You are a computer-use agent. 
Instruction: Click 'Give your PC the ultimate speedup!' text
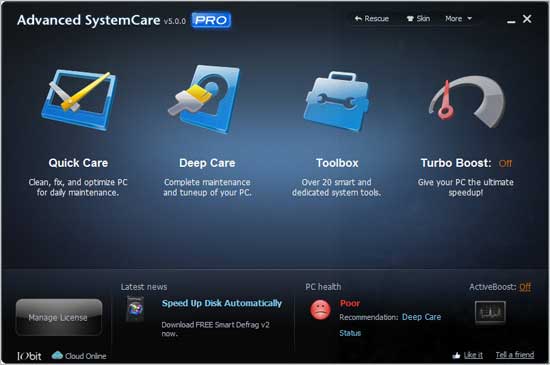click(465, 187)
